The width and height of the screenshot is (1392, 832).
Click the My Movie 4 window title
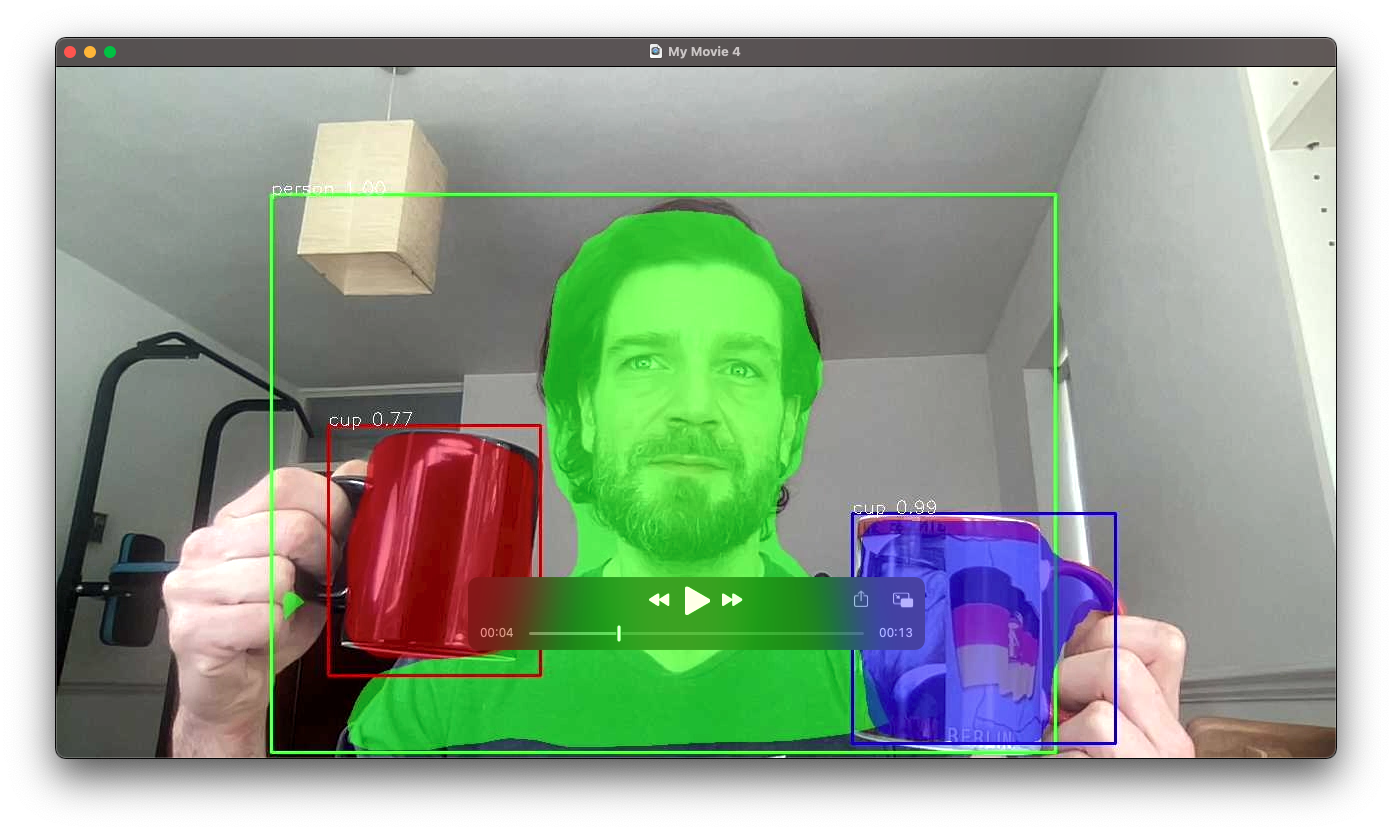tap(704, 52)
